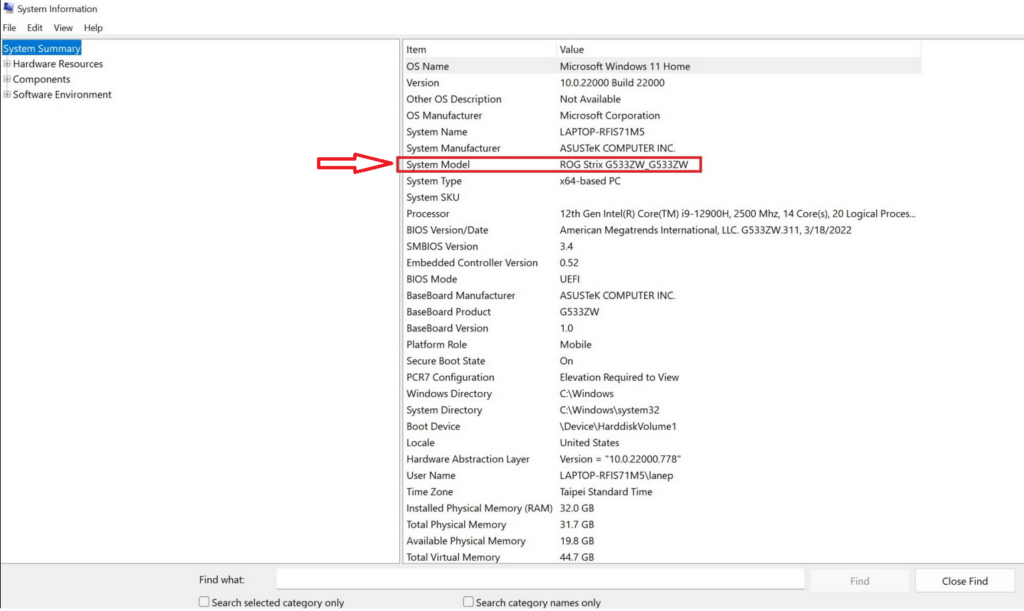
Task: Select the BaseBoard Manufacturer row label
Action: pyautogui.click(x=460, y=295)
